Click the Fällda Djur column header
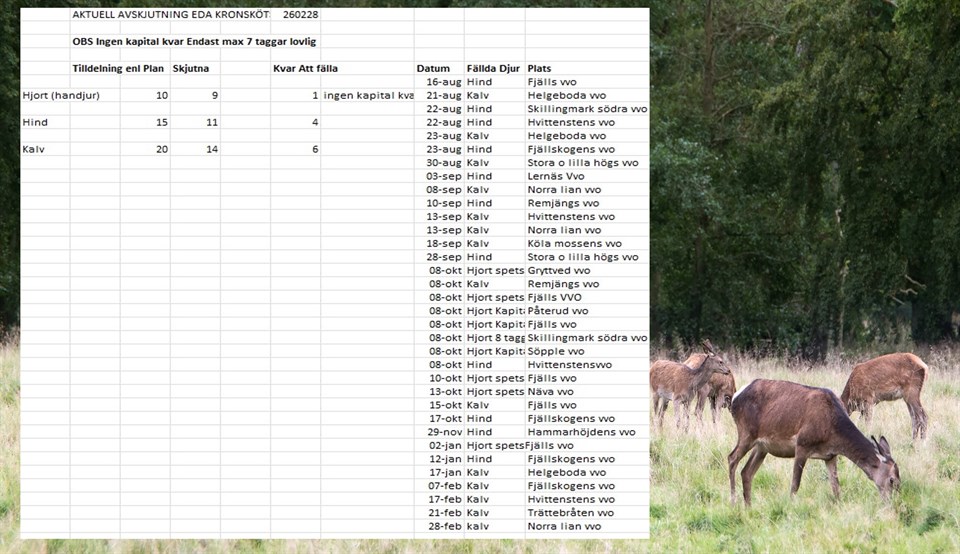960x554 pixels. tap(493, 68)
